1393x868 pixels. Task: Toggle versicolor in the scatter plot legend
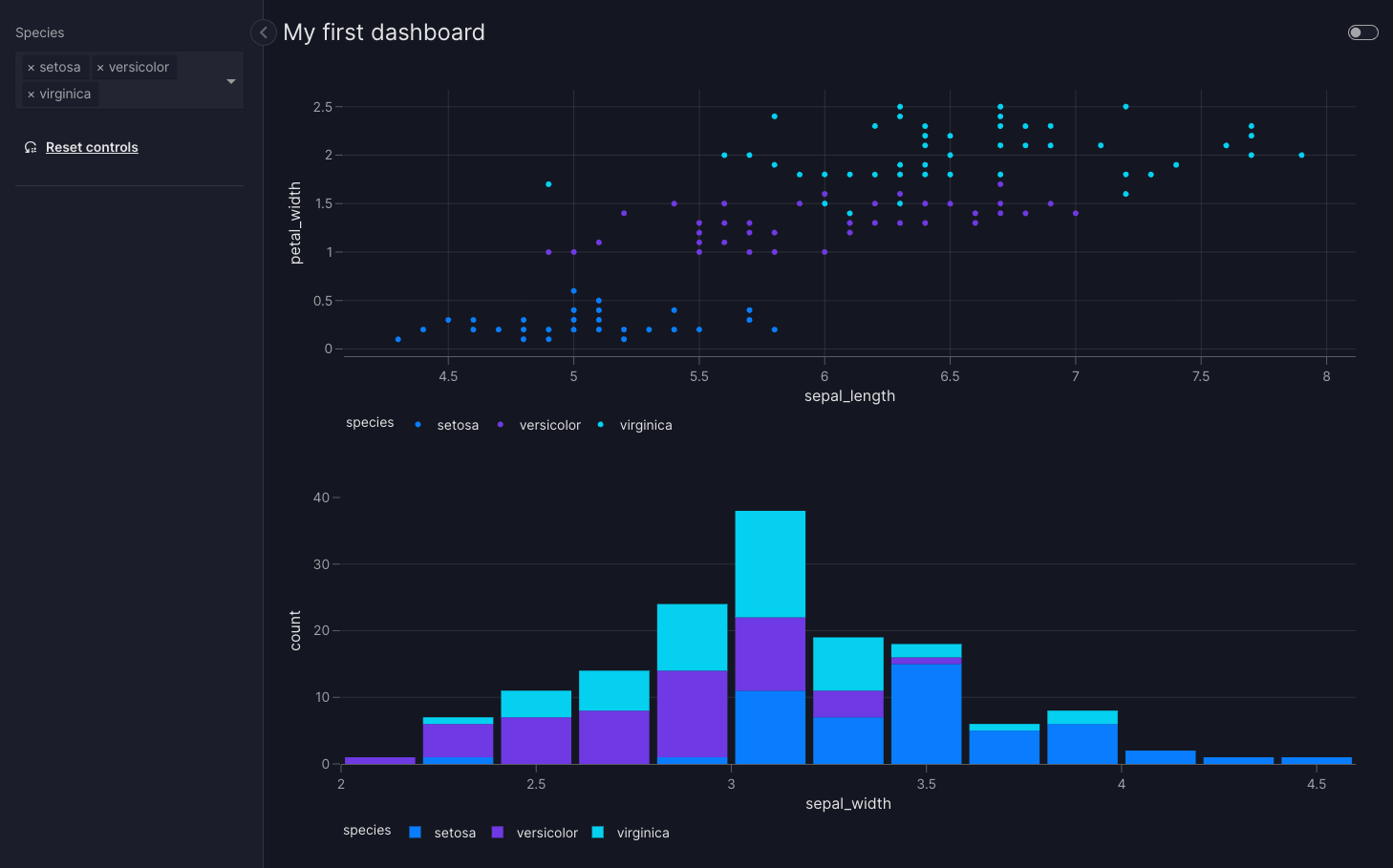539,425
